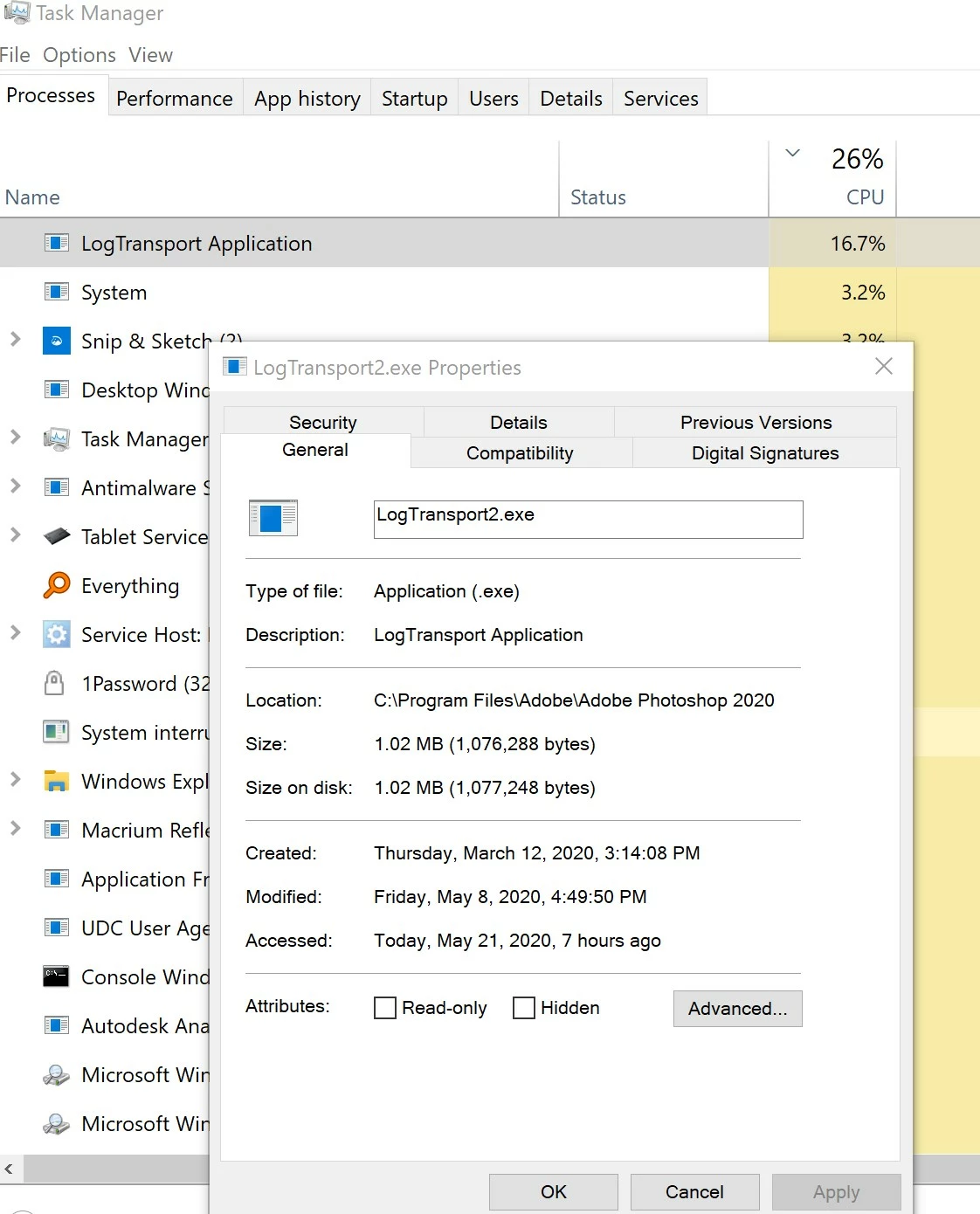Click the Cancel button
The width and height of the screenshot is (980, 1214).
click(x=695, y=1191)
